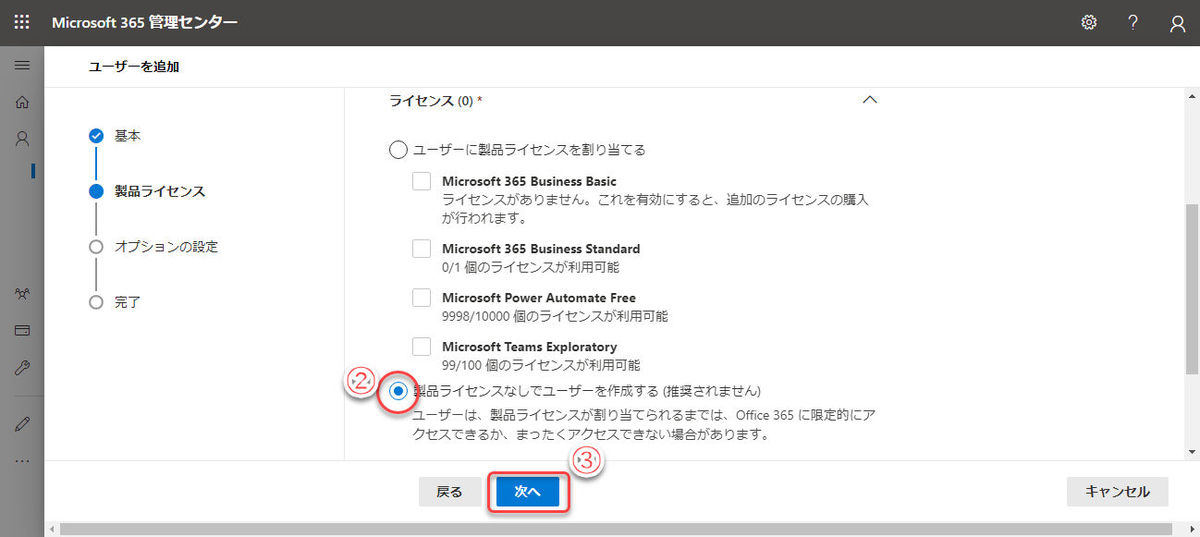Open the Groups icon in sidebar
This screenshot has height=537, width=1200.
[22, 294]
